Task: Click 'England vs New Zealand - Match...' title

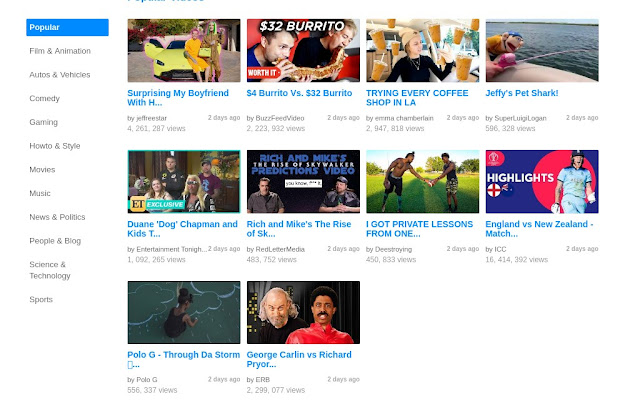Action: click(539, 229)
